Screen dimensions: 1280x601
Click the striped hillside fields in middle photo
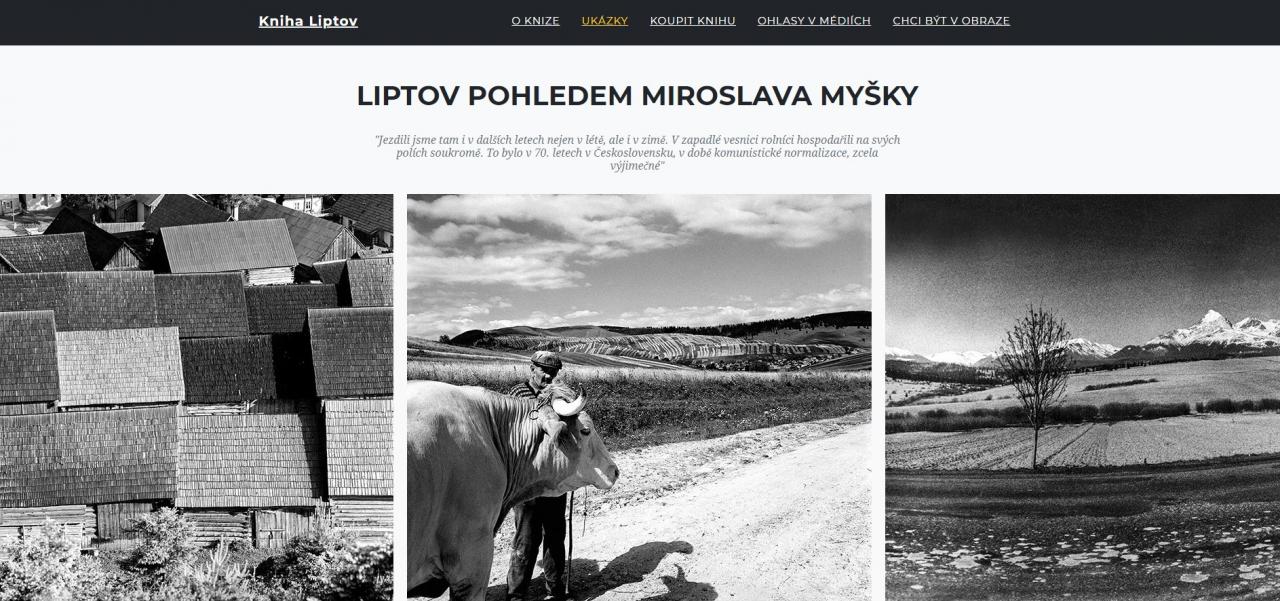[x=680, y=345]
